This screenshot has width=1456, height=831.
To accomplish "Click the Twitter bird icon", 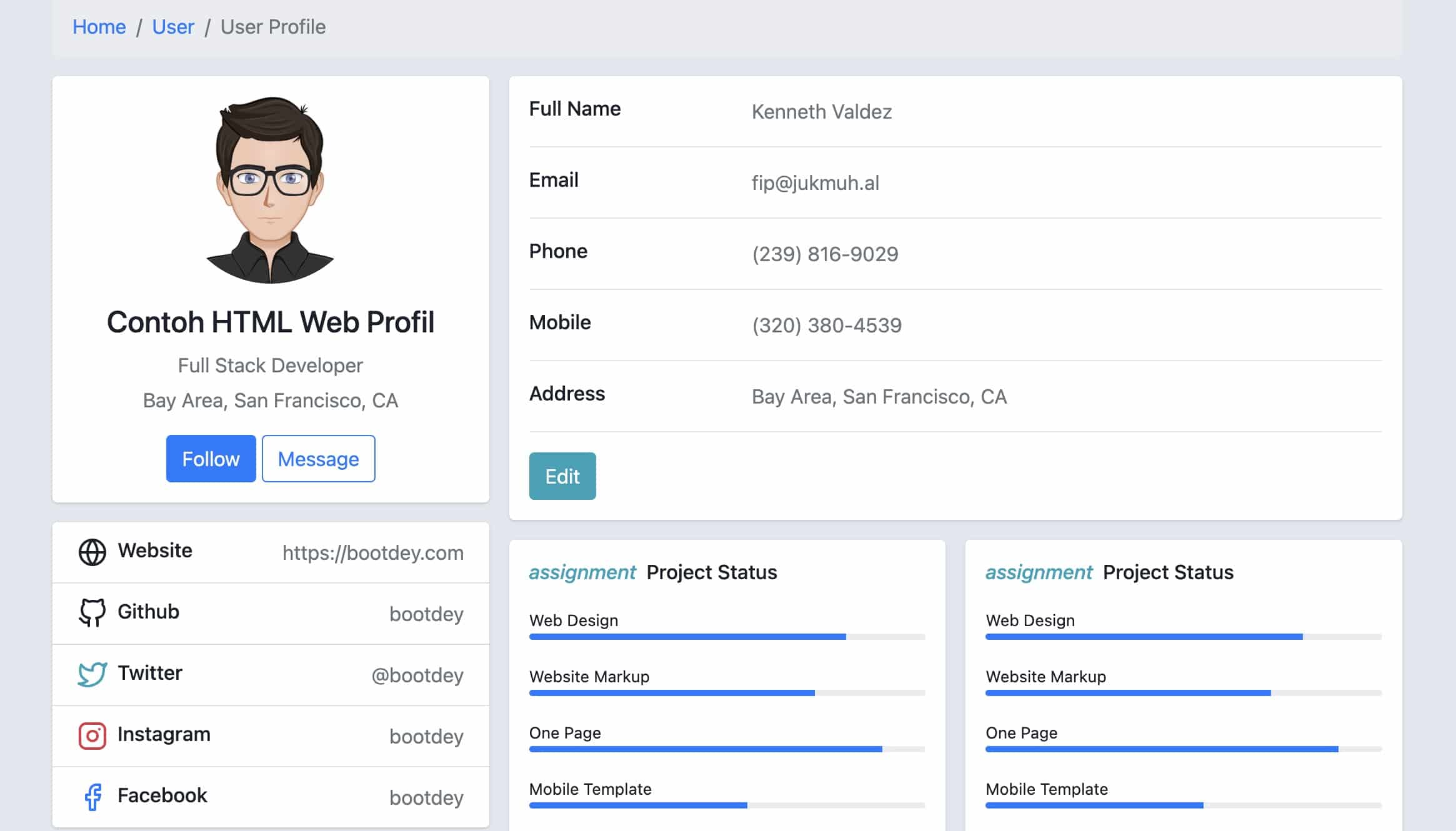I will click(92, 674).
